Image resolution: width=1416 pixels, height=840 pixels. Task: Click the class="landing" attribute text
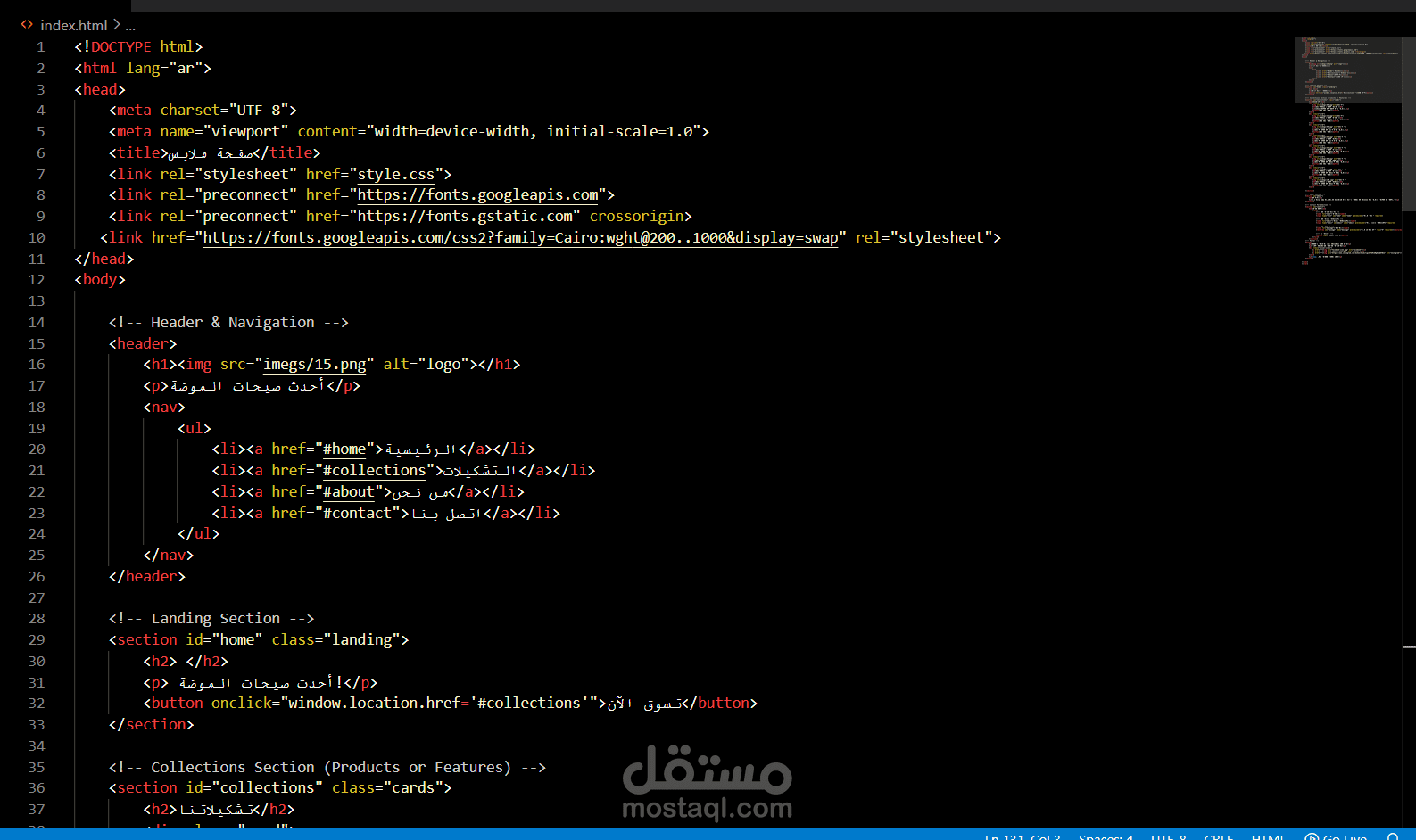(x=336, y=639)
